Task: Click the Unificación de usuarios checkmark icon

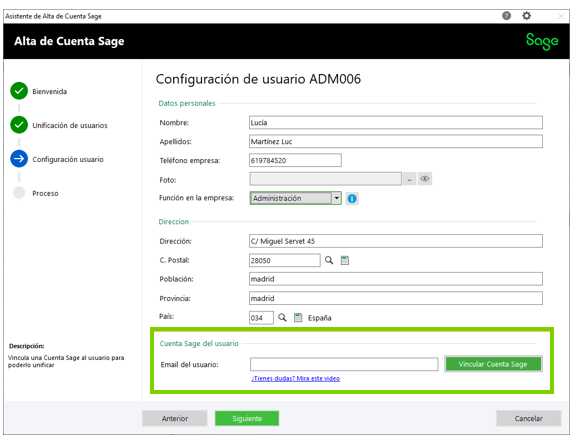Action: point(19,125)
